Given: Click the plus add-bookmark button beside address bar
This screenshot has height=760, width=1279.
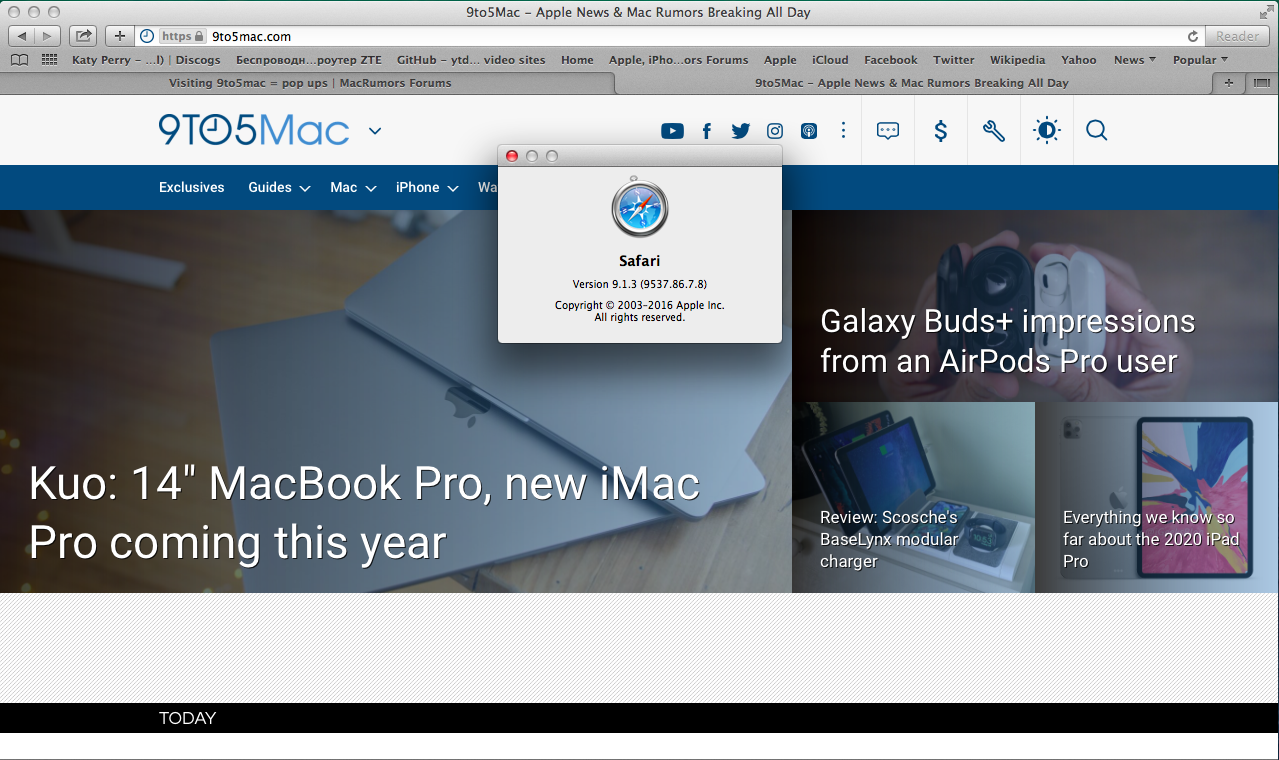Looking at the screenshot, I should (x=119, y=36).
